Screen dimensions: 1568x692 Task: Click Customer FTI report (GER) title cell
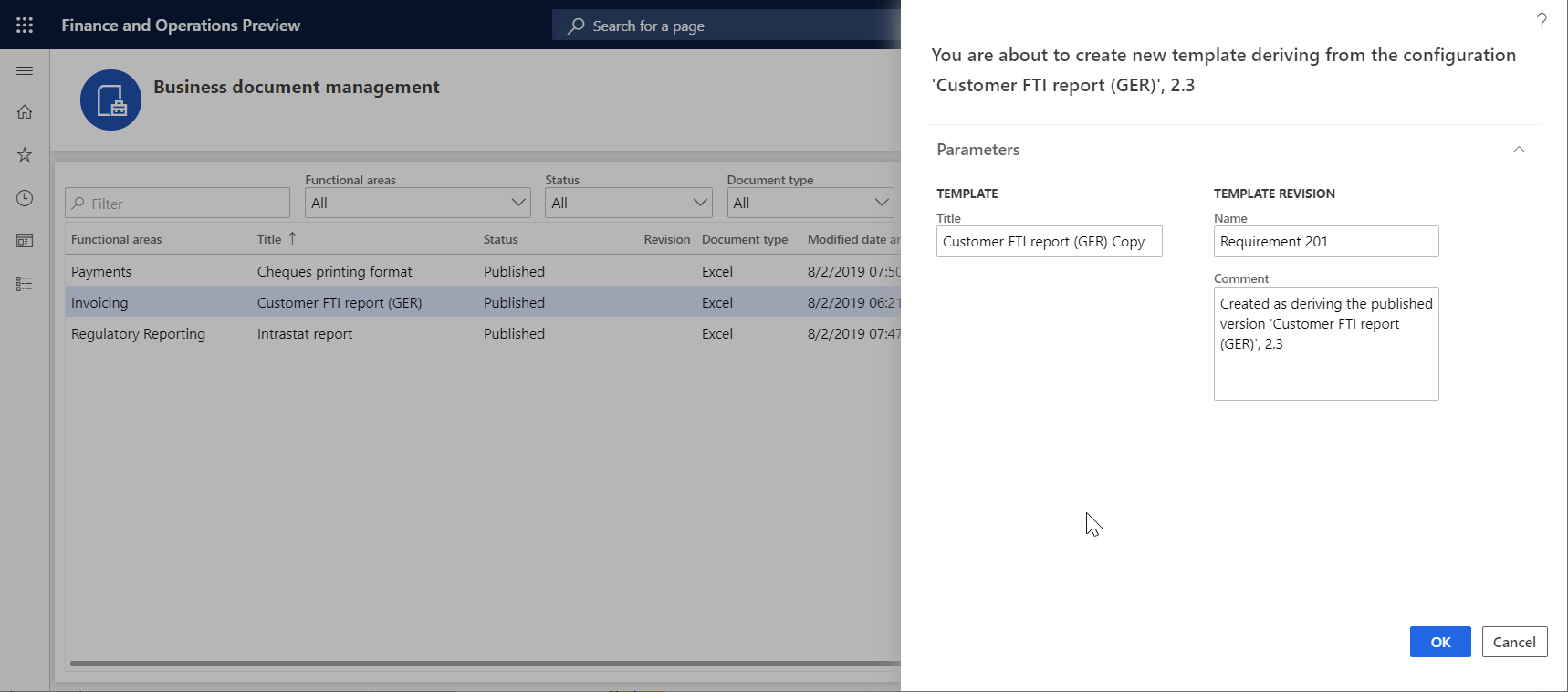pos(340,302)
